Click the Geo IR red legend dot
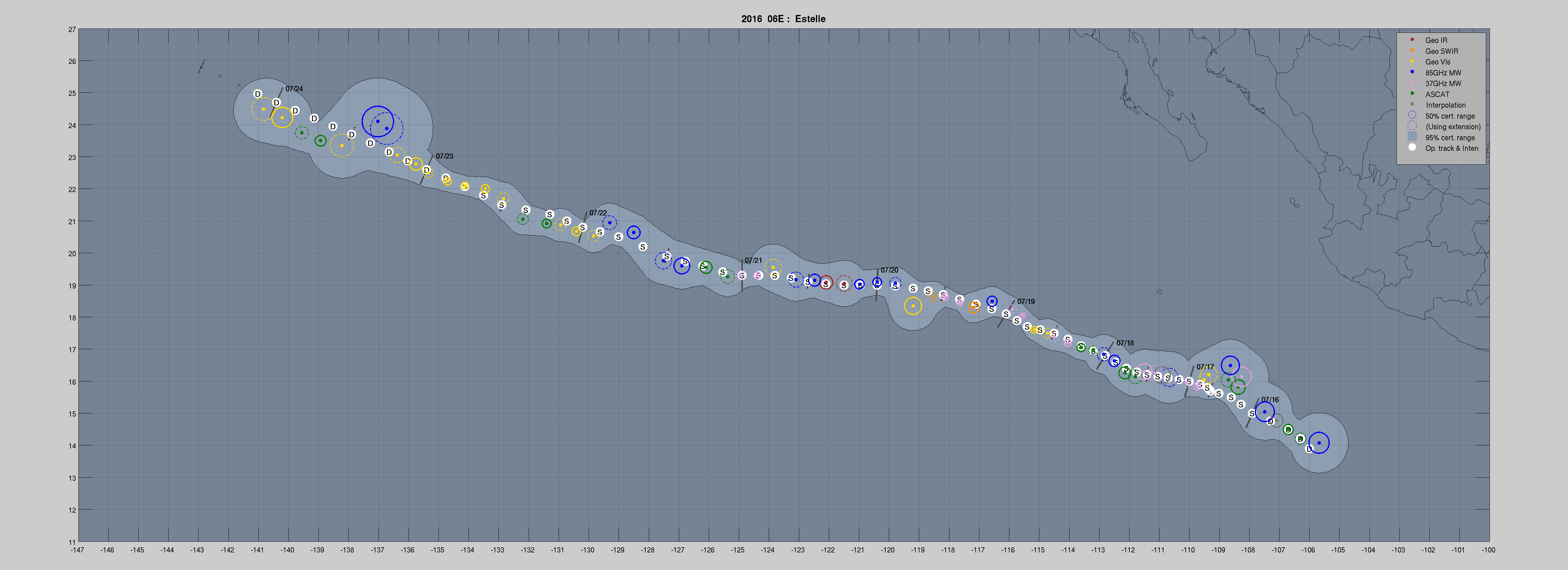The height and width of the screenshot is (570, 1568). [x=1412, y=39]
